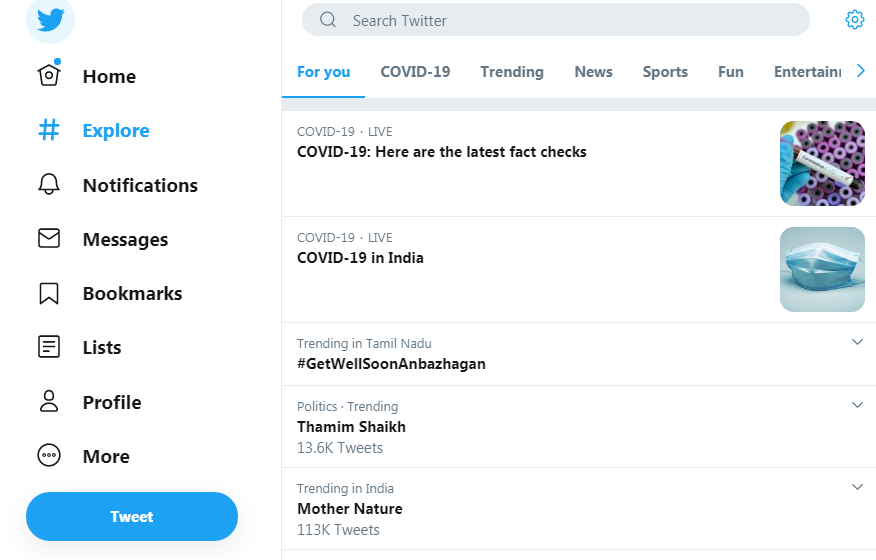Switch to the COVID-19 tab

(x=415, y=72)
